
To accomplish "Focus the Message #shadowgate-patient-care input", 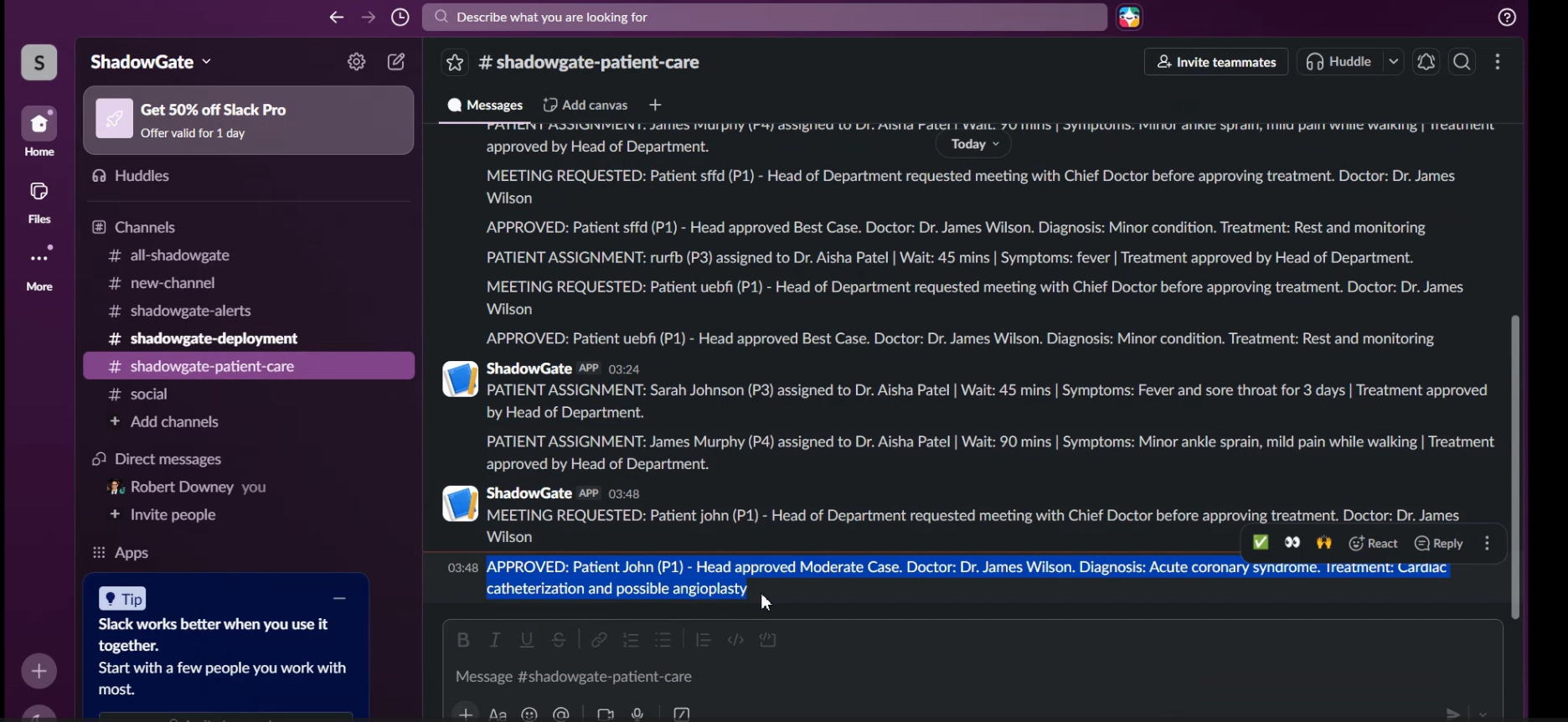I will point(972,677).
